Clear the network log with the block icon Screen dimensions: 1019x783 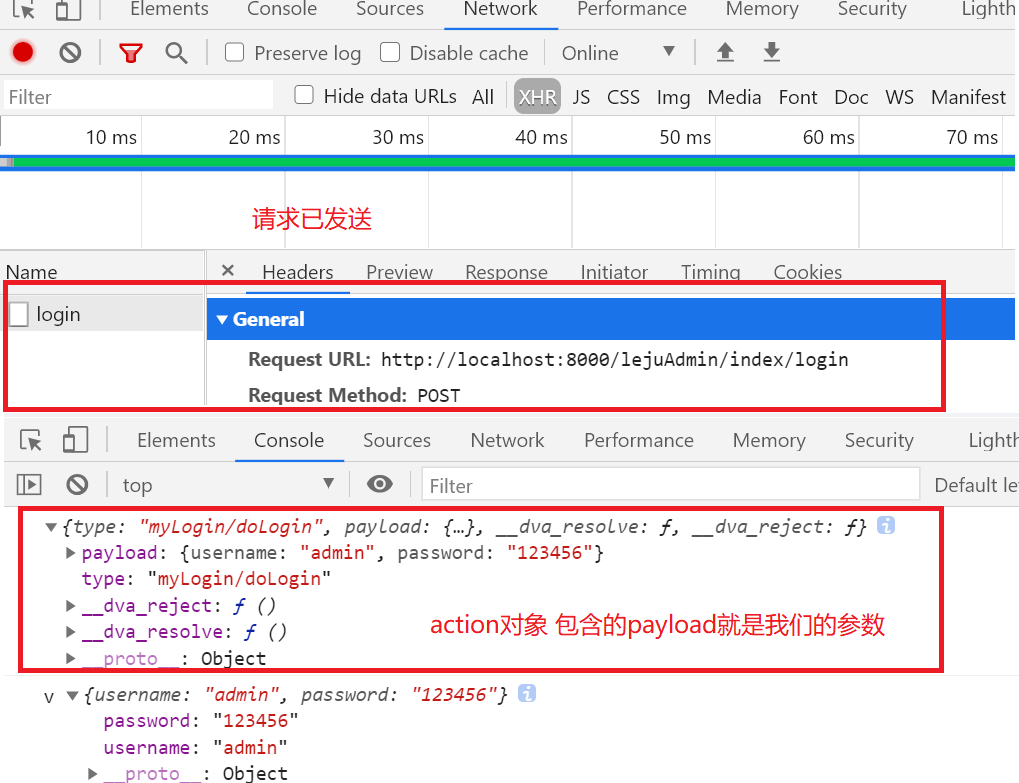pos(70,52)
